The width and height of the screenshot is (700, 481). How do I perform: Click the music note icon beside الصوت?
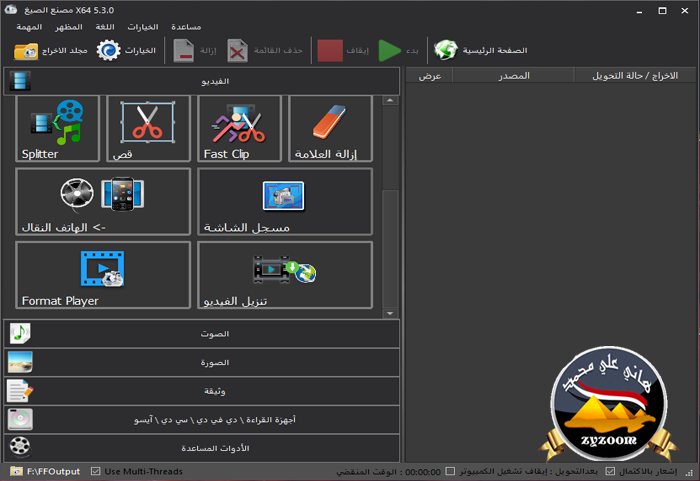click(20, 333)
